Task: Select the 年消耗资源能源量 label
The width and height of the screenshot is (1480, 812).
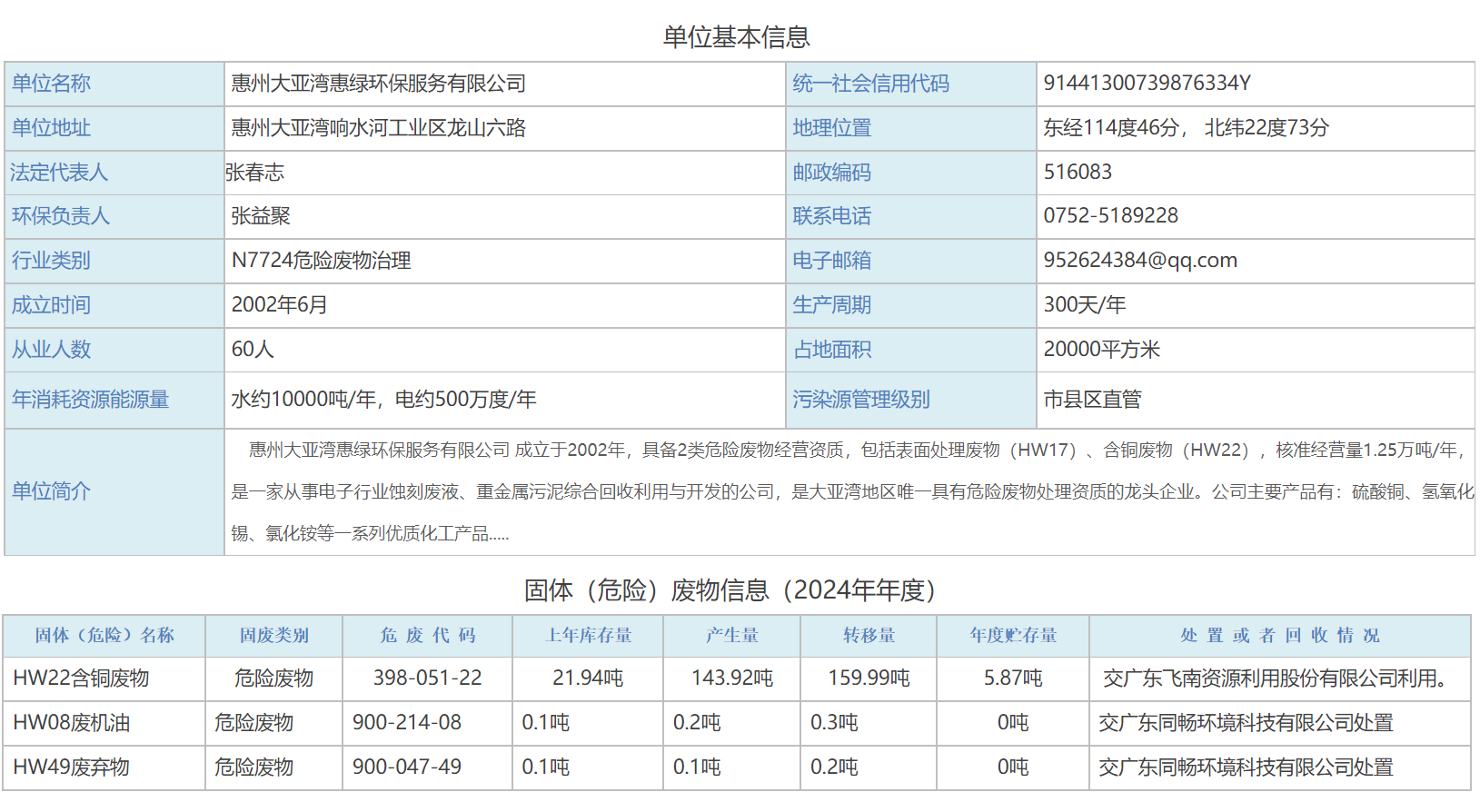Action: 90,400
